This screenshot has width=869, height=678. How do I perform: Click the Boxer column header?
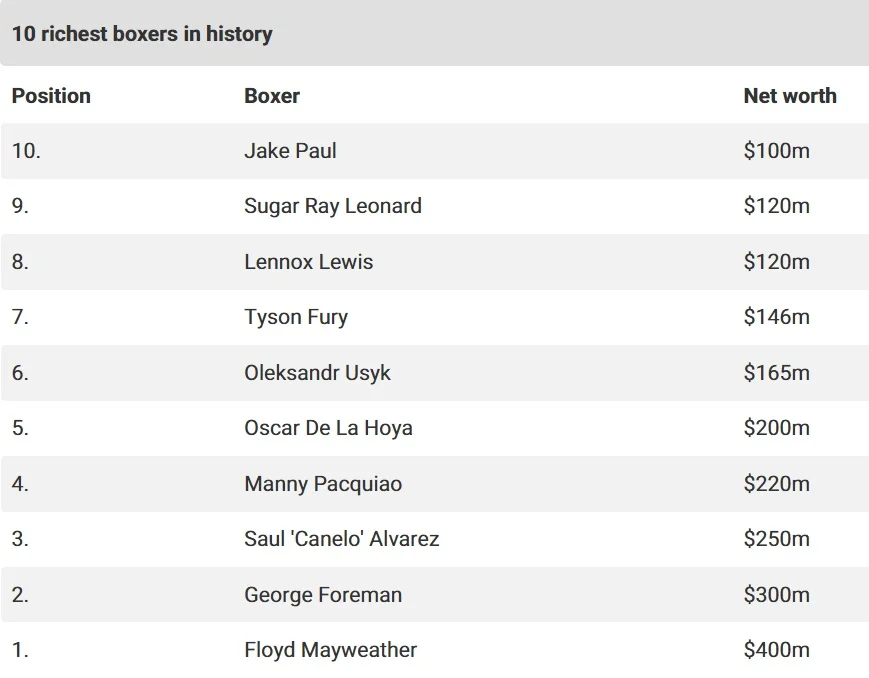tap(272, 96)
